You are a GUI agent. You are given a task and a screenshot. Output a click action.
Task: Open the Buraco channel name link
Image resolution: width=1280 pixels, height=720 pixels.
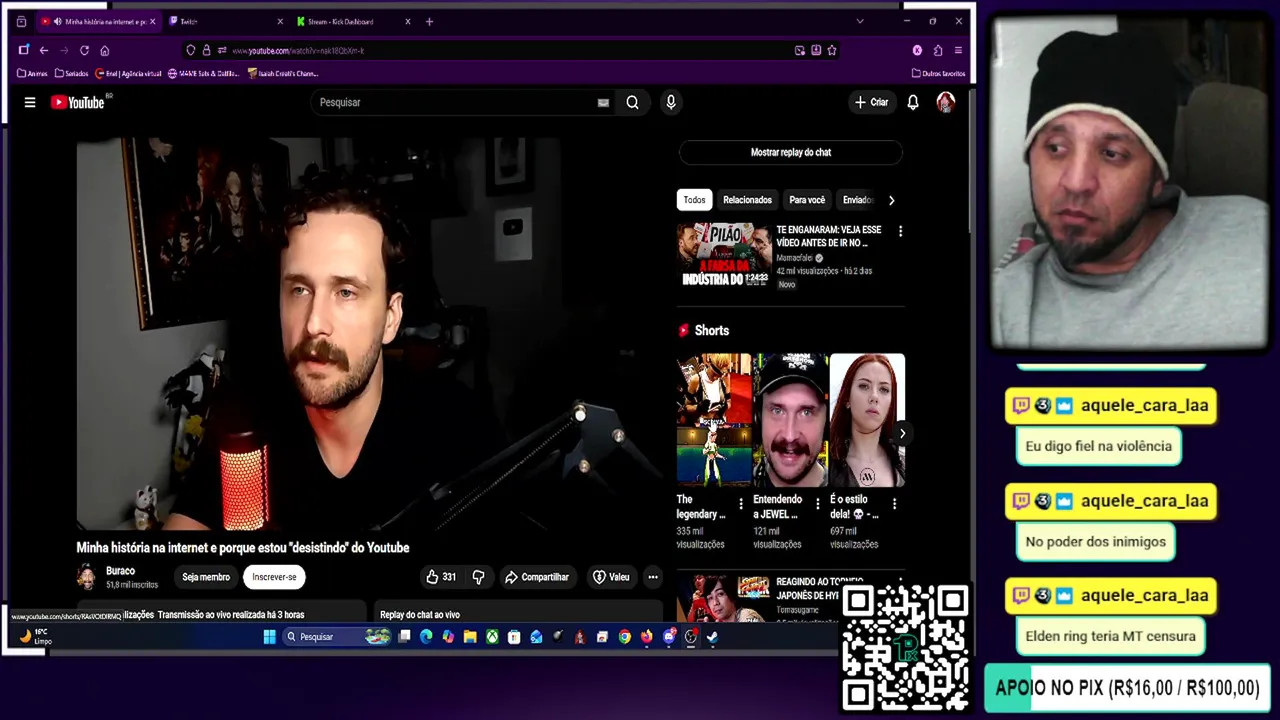coord(120,571)
